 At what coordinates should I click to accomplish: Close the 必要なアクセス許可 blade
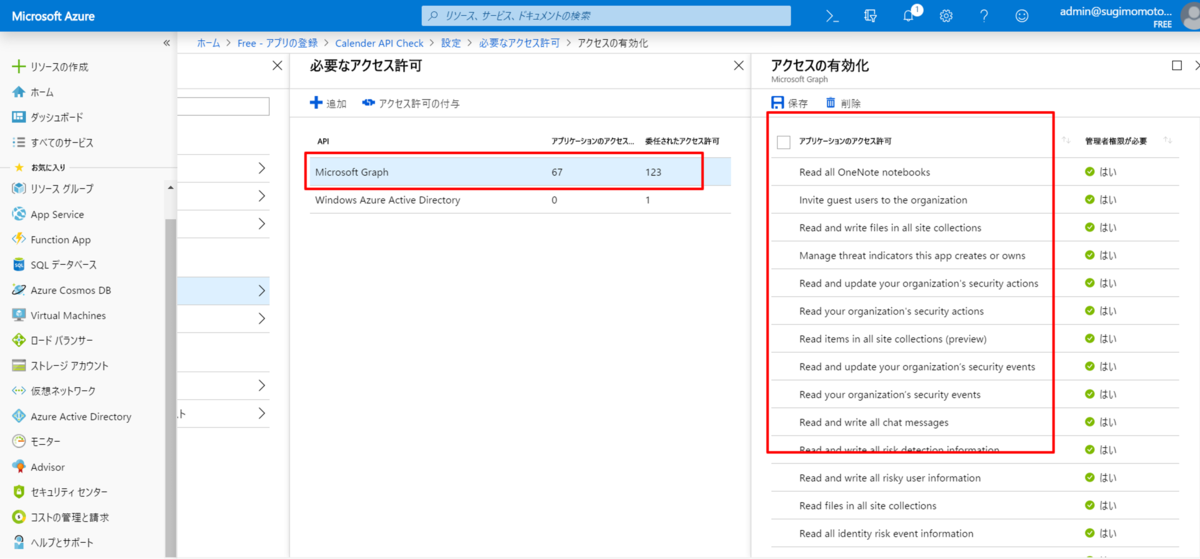[x=739, y=65]
